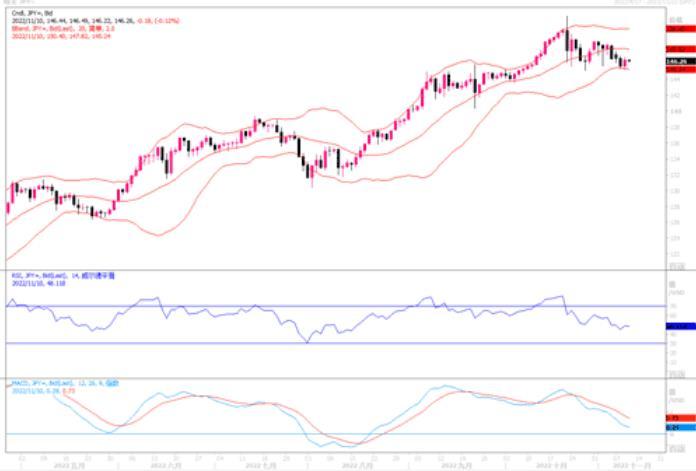Viewport: 696px width, 471px height.
Task: Click the auto-scale label in RSI pane
Action: pos(676,374)
